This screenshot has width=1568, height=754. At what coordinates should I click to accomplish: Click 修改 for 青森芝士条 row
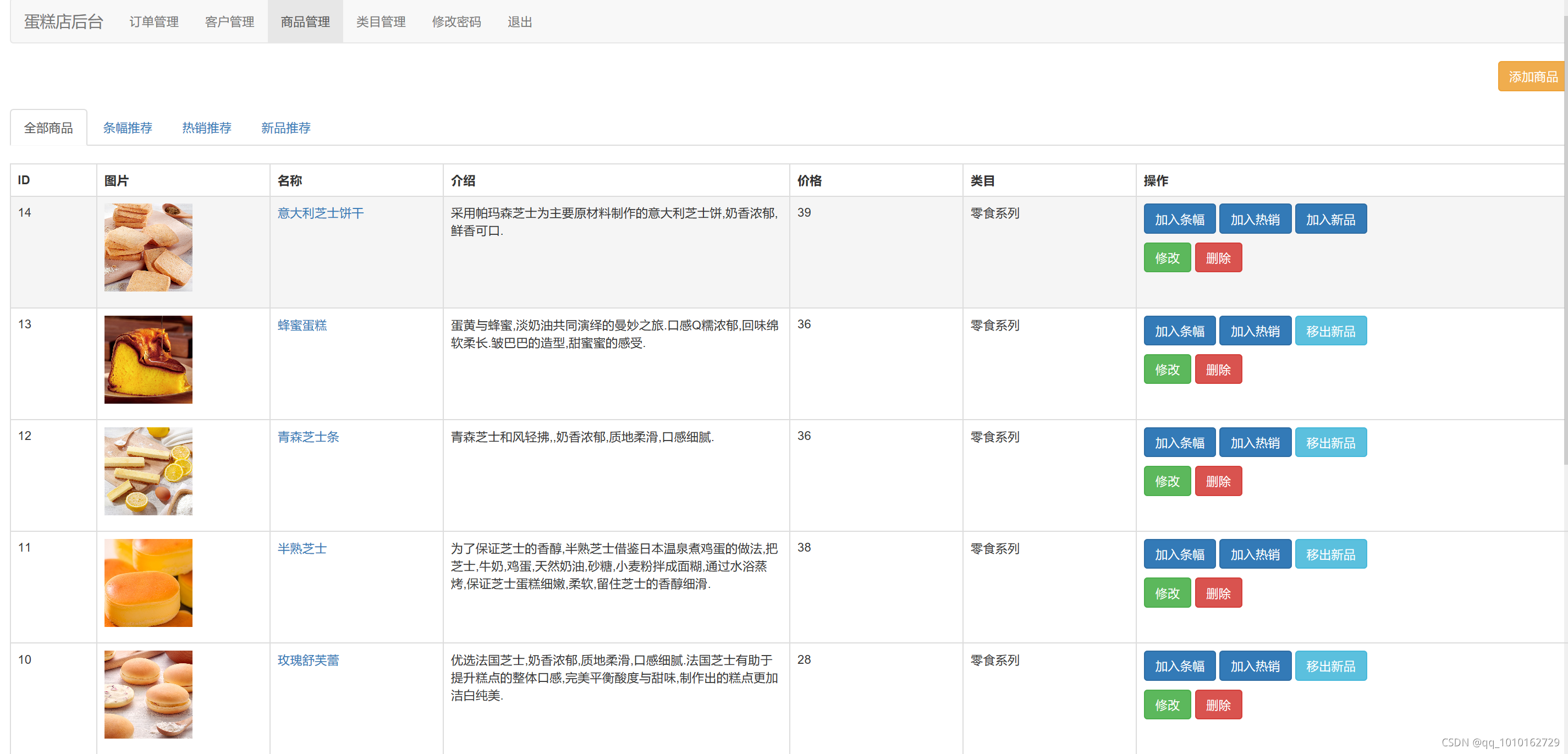[x=1167, y=481]
